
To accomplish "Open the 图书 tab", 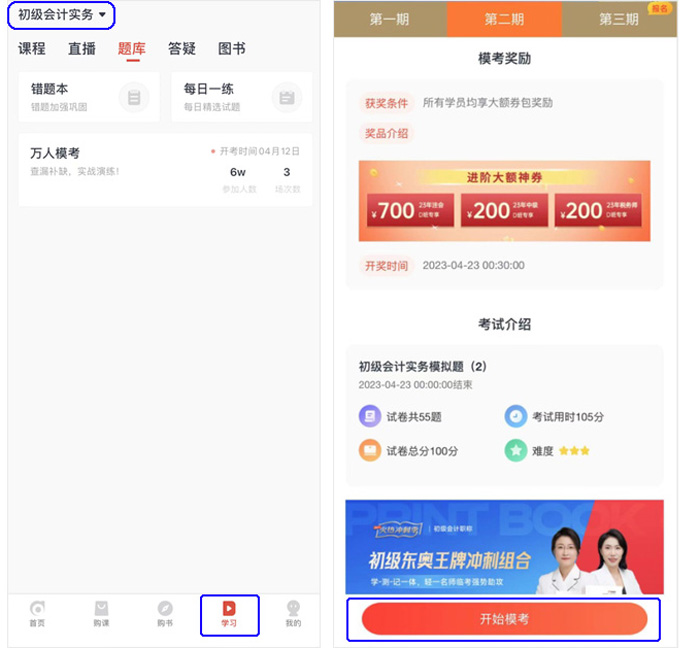I will point(232,49).
